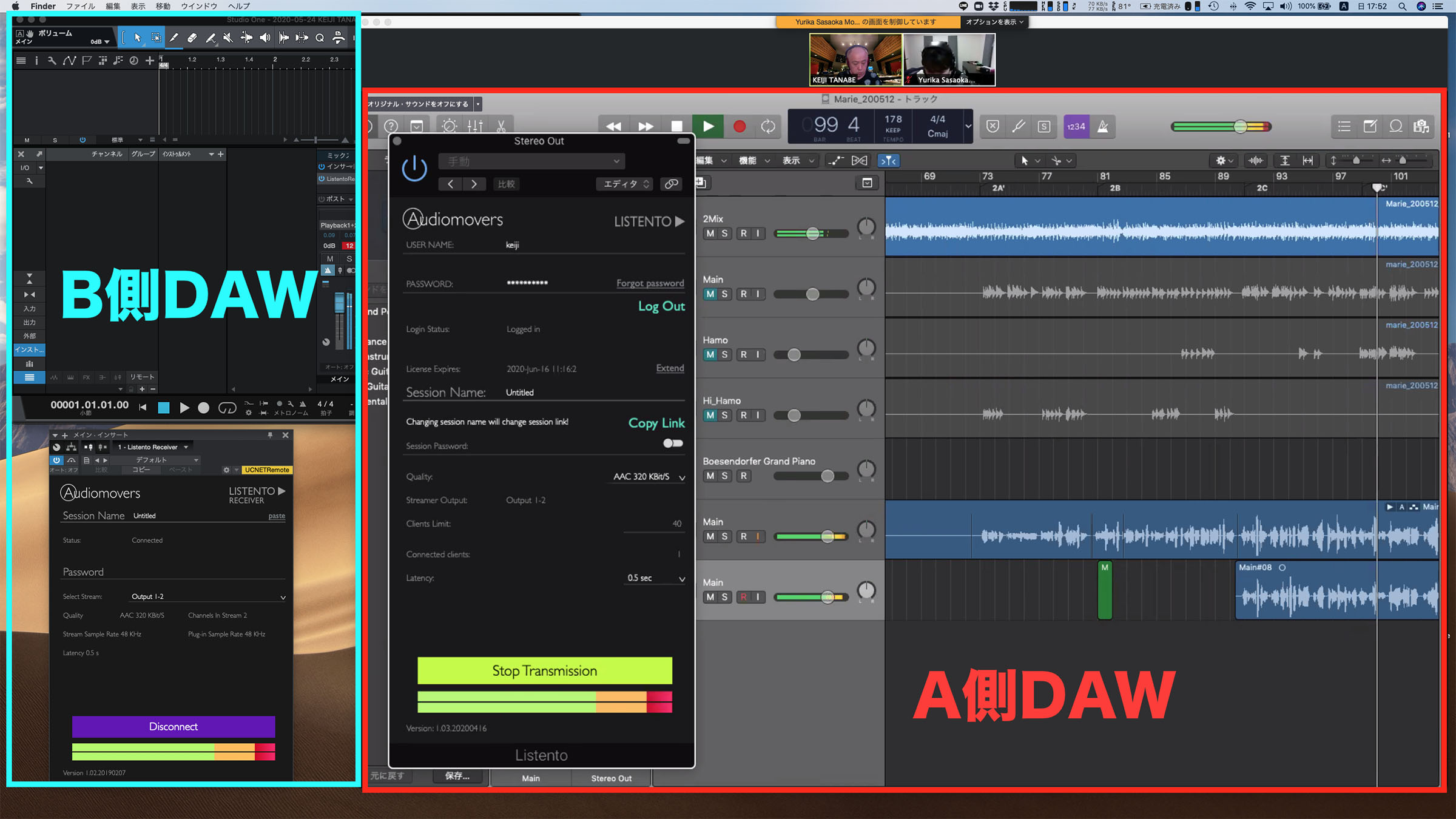
Task: Toggle the loop button in Studio One transport
Action: pos(227,408)
